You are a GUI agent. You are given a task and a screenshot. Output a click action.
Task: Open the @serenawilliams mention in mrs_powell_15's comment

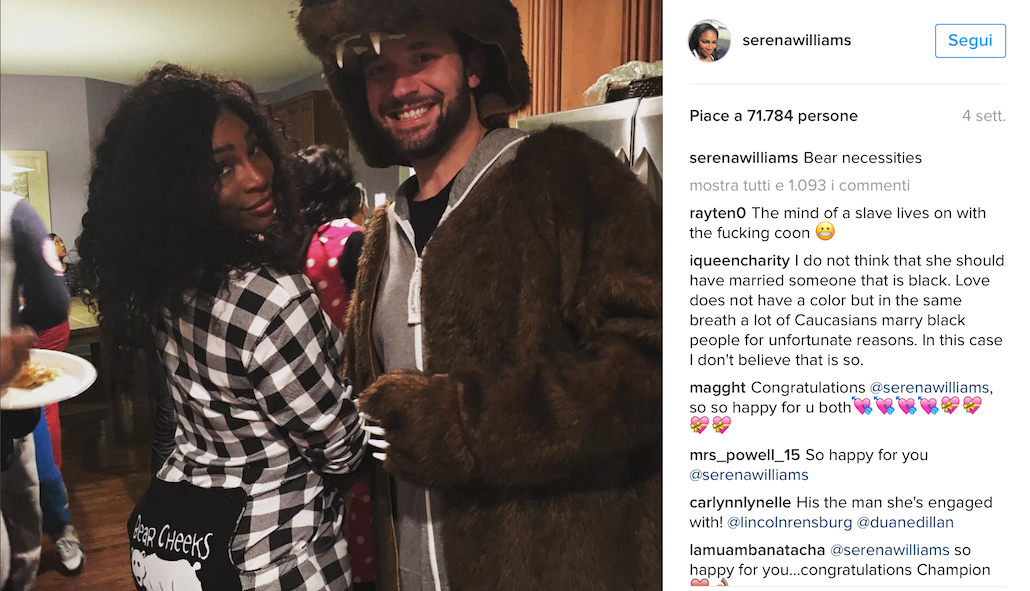749,475
